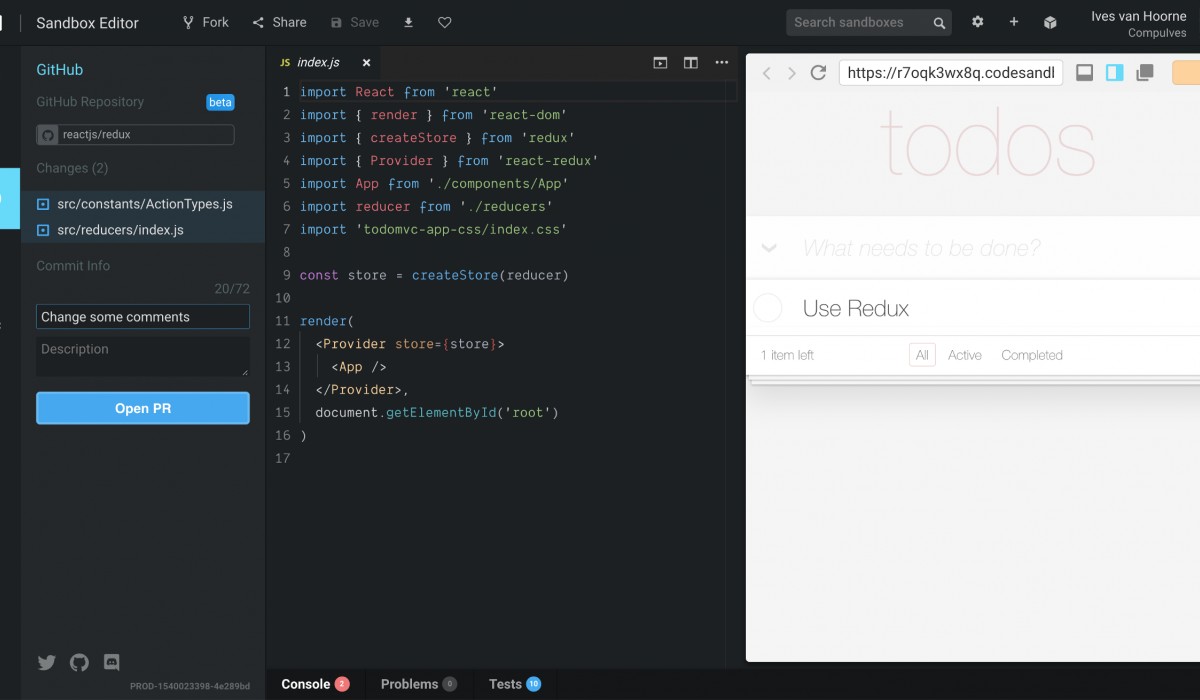The width and height of the screenshot is (1200, 700).
Task: Click the Share button
Action: (279, 22)
